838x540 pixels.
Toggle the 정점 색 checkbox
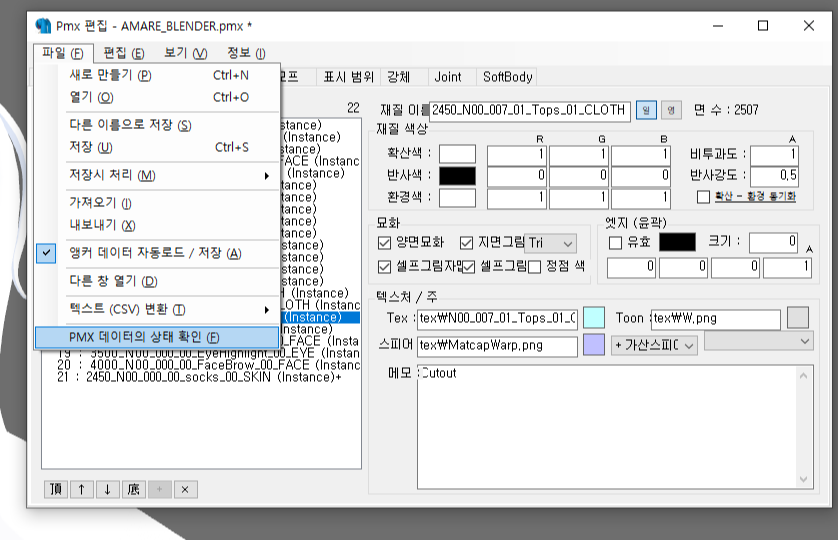534,266
